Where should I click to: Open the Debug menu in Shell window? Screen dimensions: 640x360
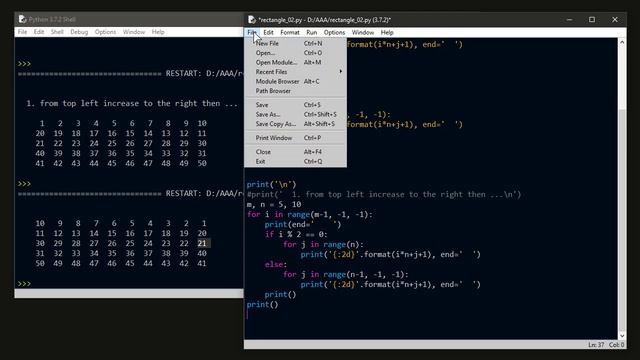point(79,32)
